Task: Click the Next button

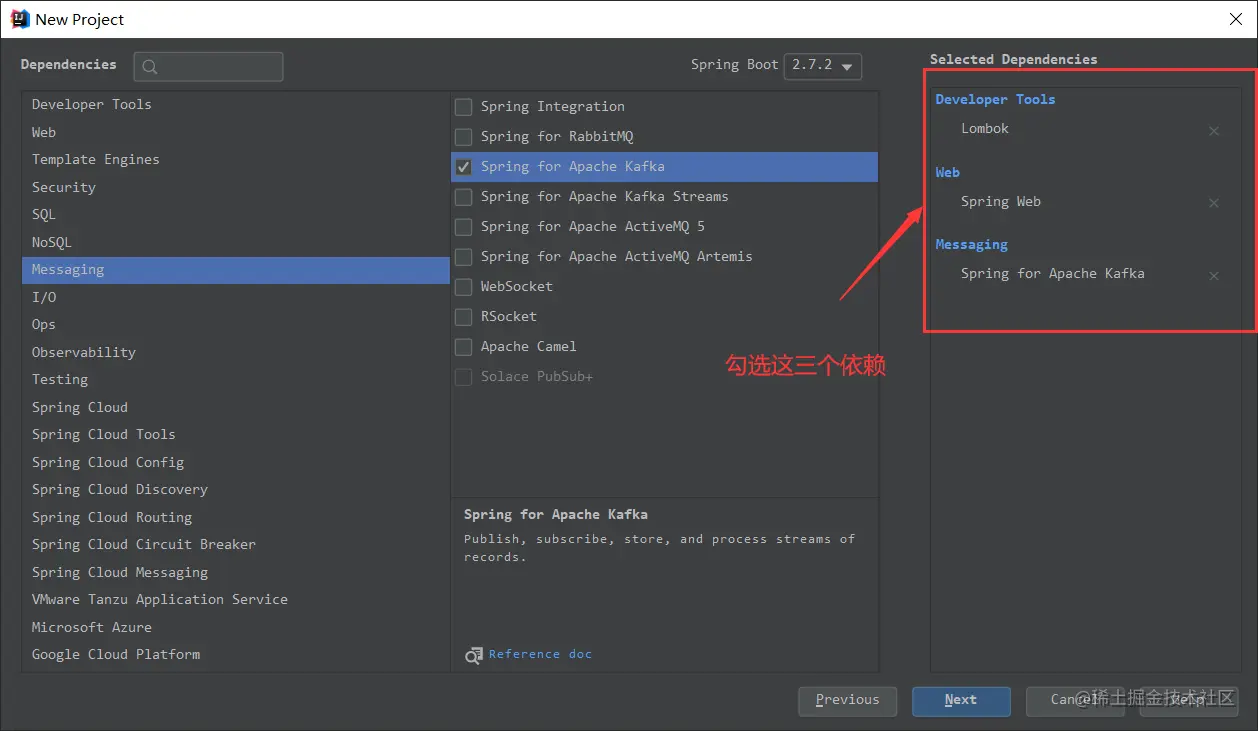Action: [961, 701]
